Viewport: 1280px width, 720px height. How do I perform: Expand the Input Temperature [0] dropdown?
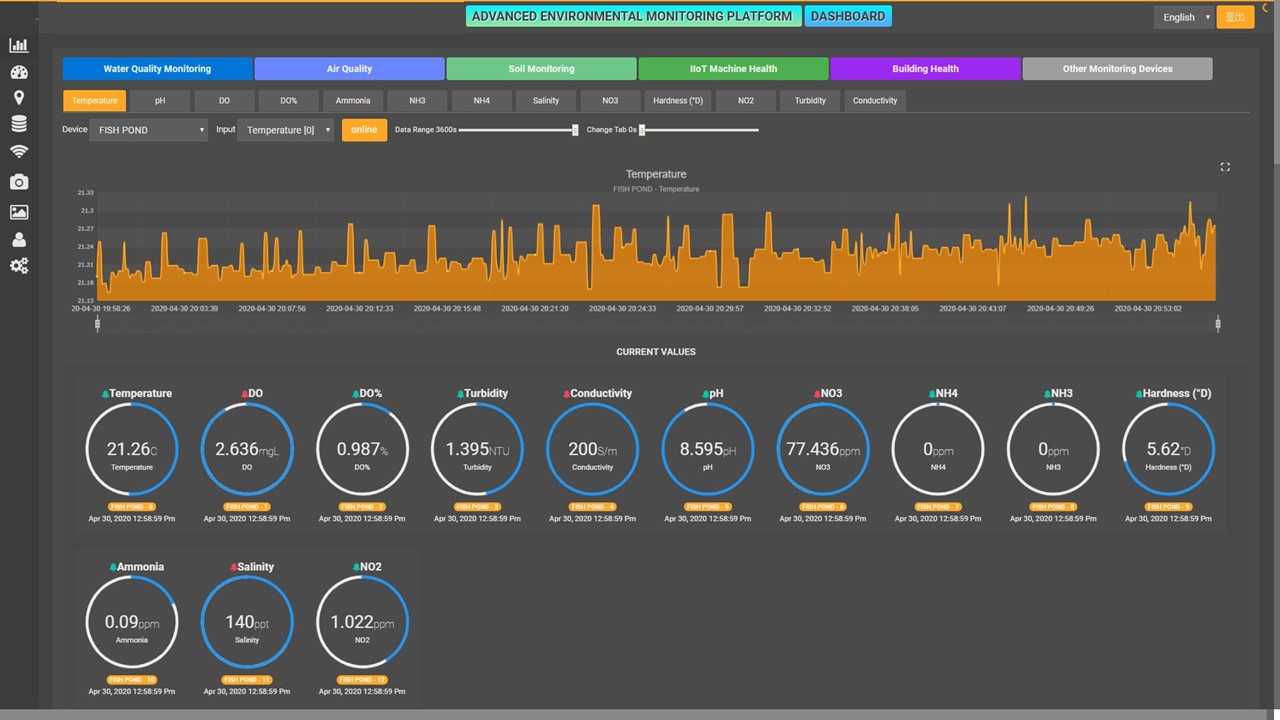pyautogui.click(x=286, y=129)
